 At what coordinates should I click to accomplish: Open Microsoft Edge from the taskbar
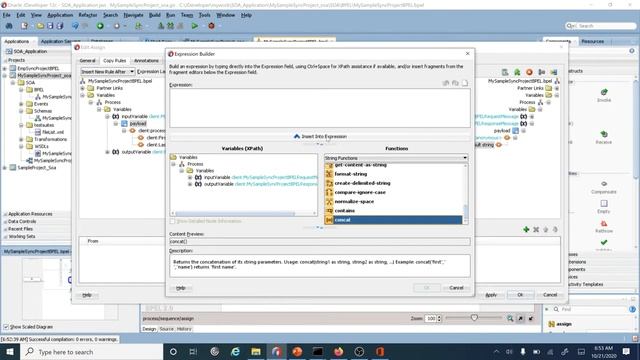point(235,351)
